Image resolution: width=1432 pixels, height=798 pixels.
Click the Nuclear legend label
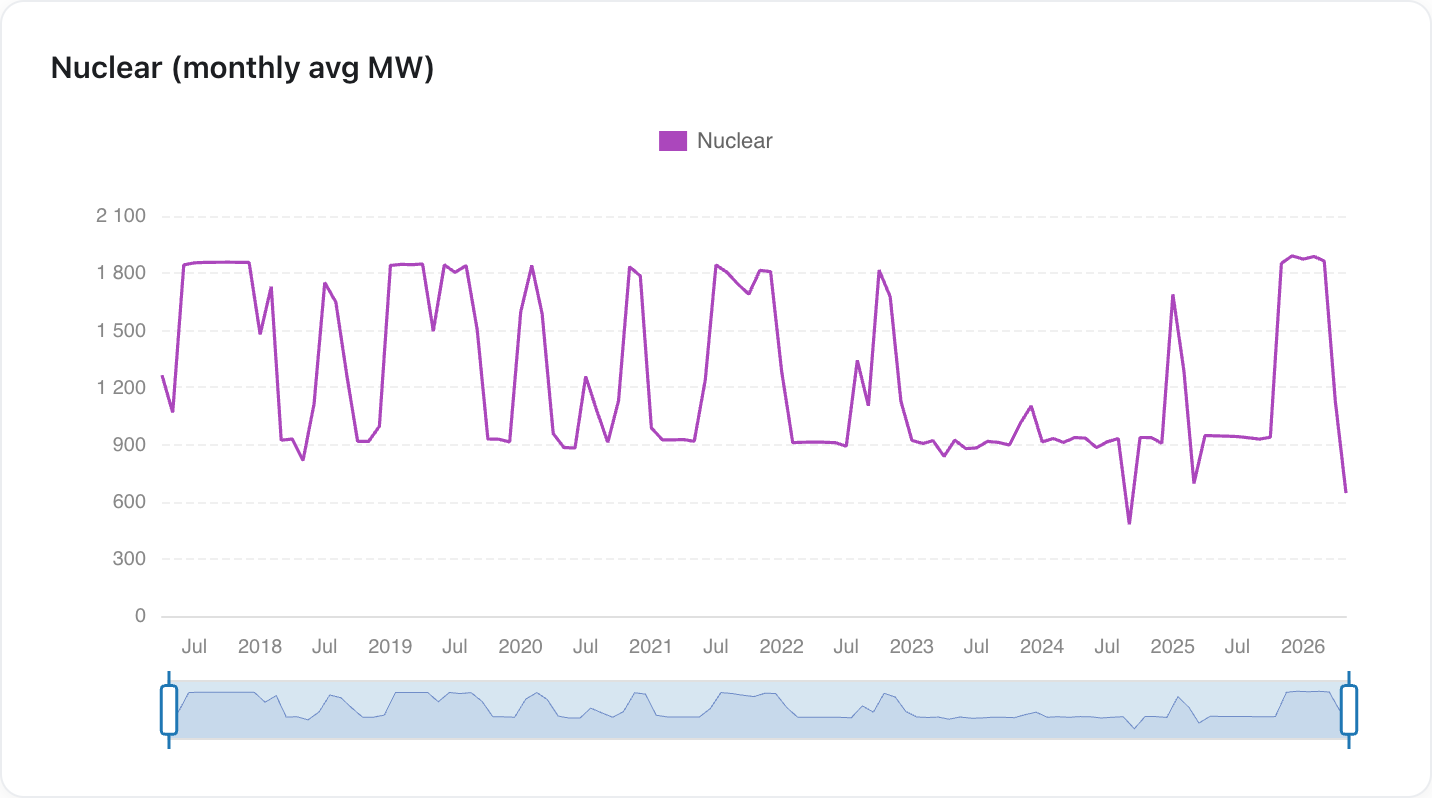pos(735,141)
